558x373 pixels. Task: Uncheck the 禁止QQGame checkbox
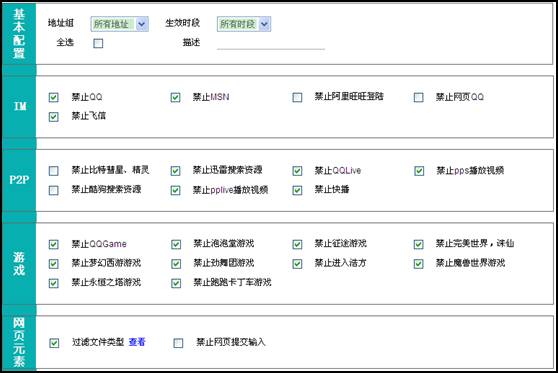[x=53, y=244]
